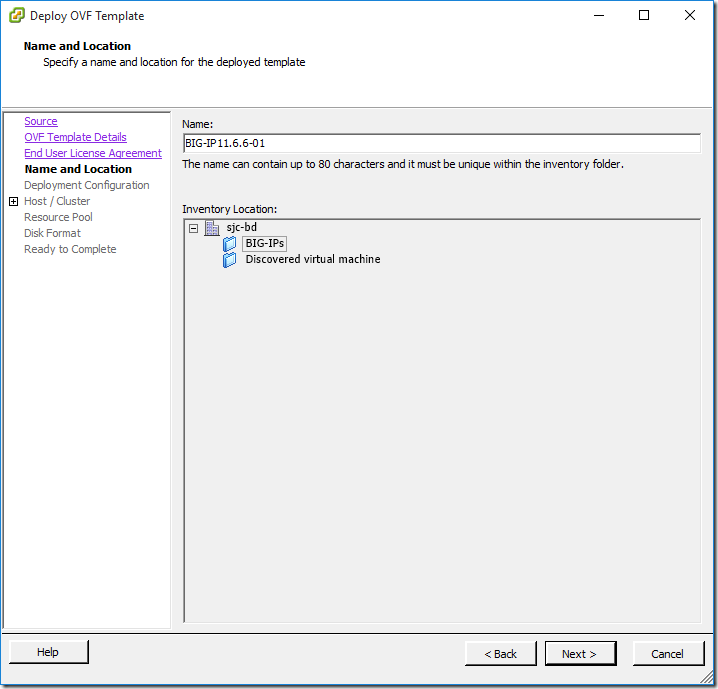Collapse the sjc-bd tree node
This screenshot has height=689, width=718.
[194, 228]
